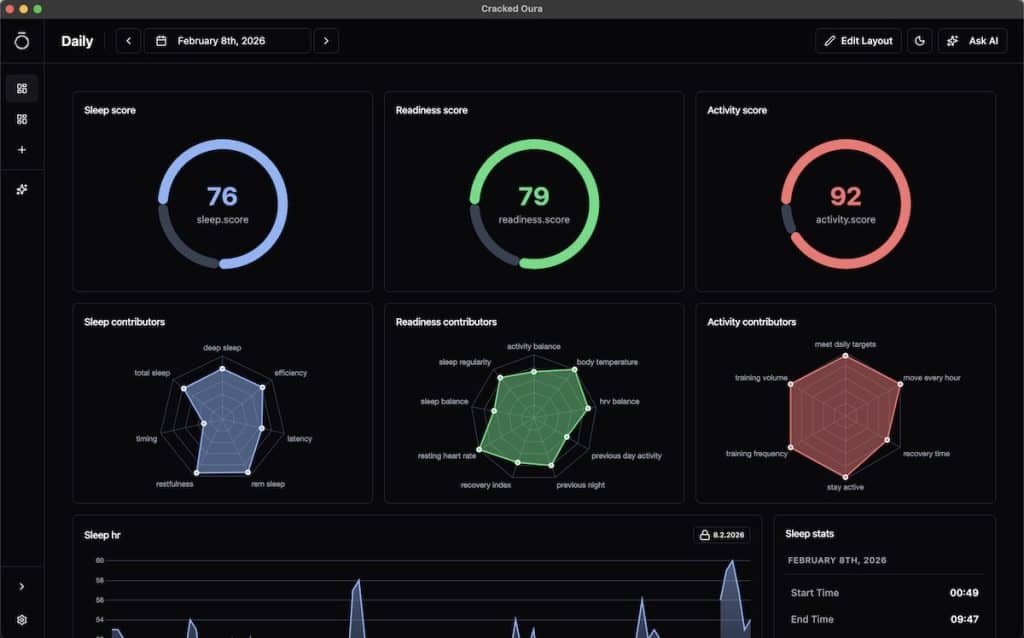Toggle the 8.2.2026 comparison date on Sleep hr
The width and height of the screenshot is (1024, 638).
click(720, 535)
